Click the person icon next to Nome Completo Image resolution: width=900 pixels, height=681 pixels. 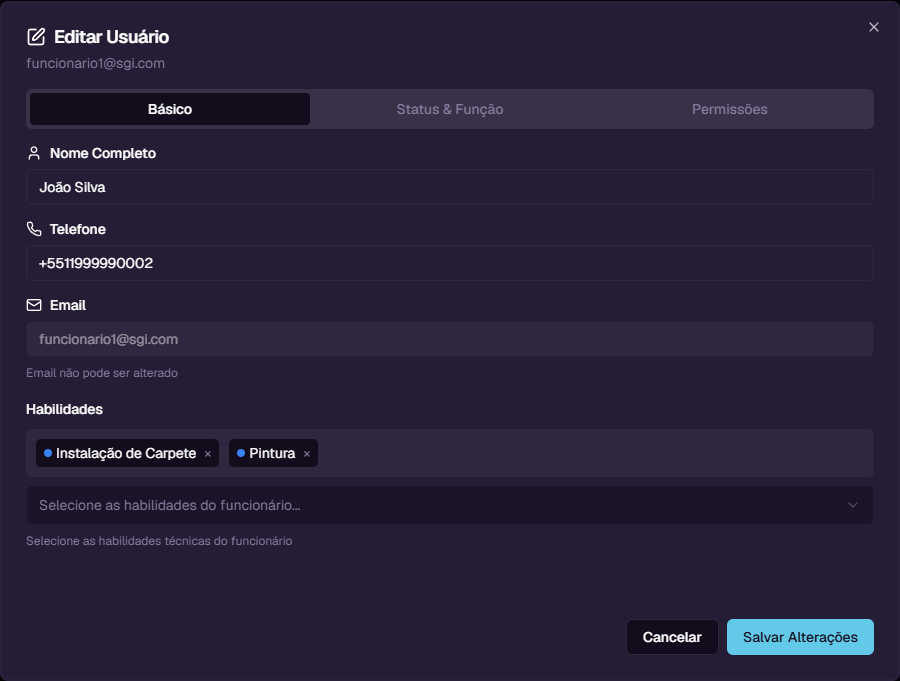coord(34,153)
